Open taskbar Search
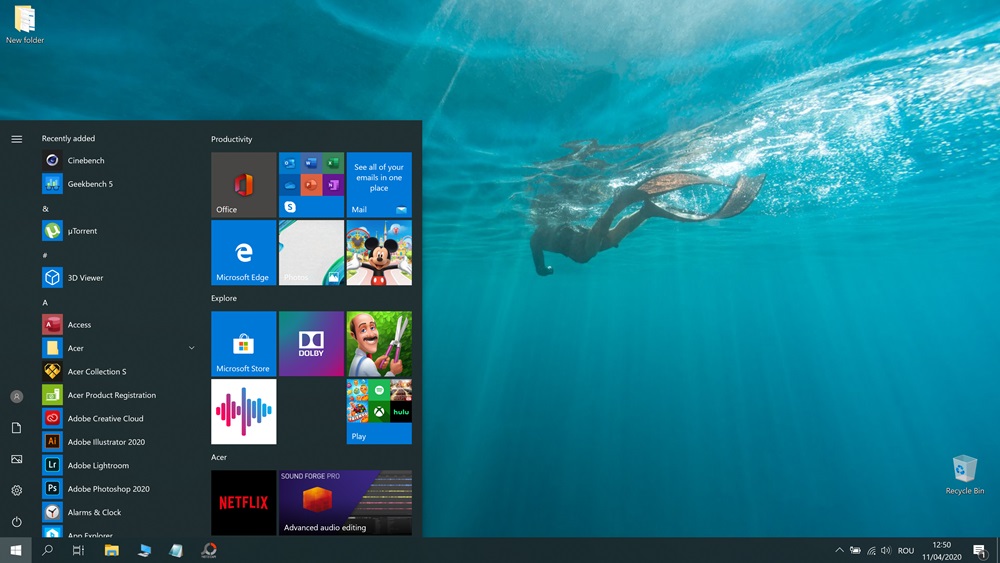The image size is (1000, 563). [47, 550]
